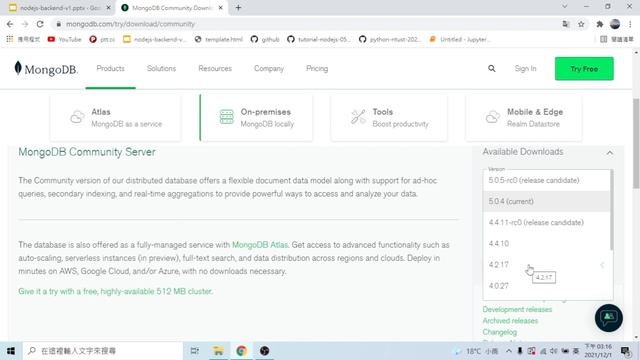Open the extensions puzzle icon

[x=599, y=24]
